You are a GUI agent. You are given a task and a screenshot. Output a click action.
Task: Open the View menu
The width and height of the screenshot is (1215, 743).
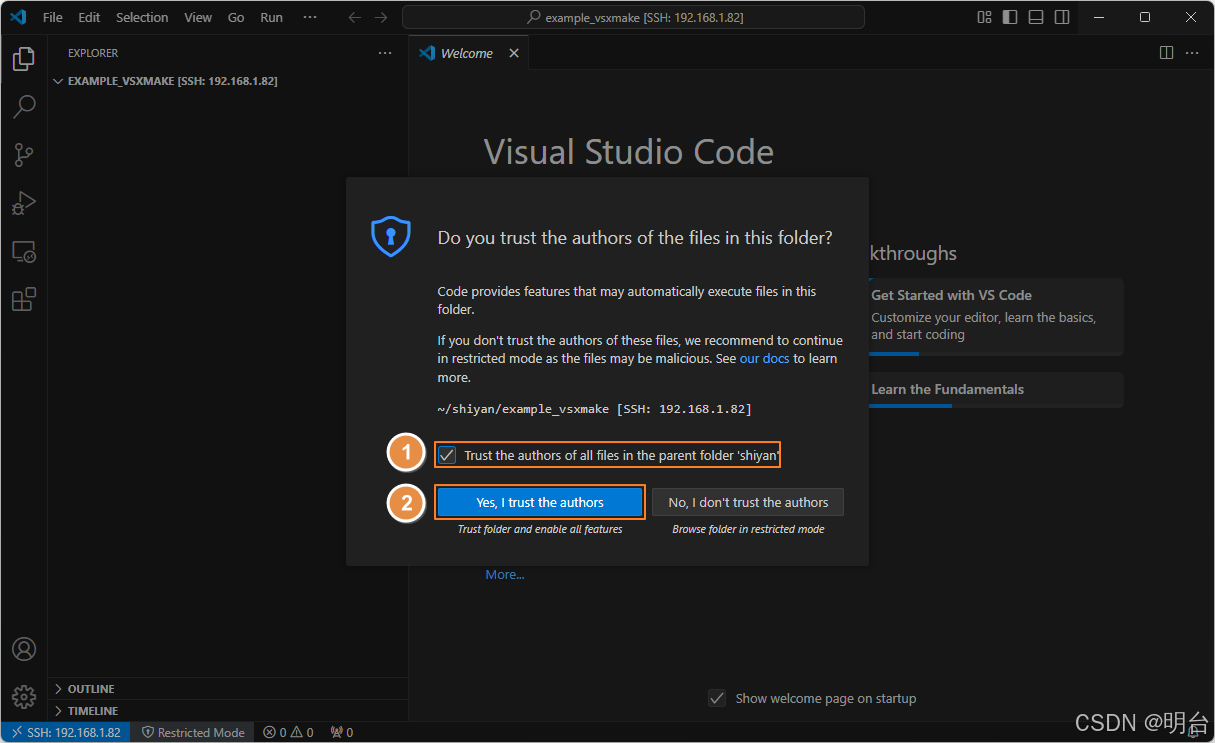pos(198,17)
